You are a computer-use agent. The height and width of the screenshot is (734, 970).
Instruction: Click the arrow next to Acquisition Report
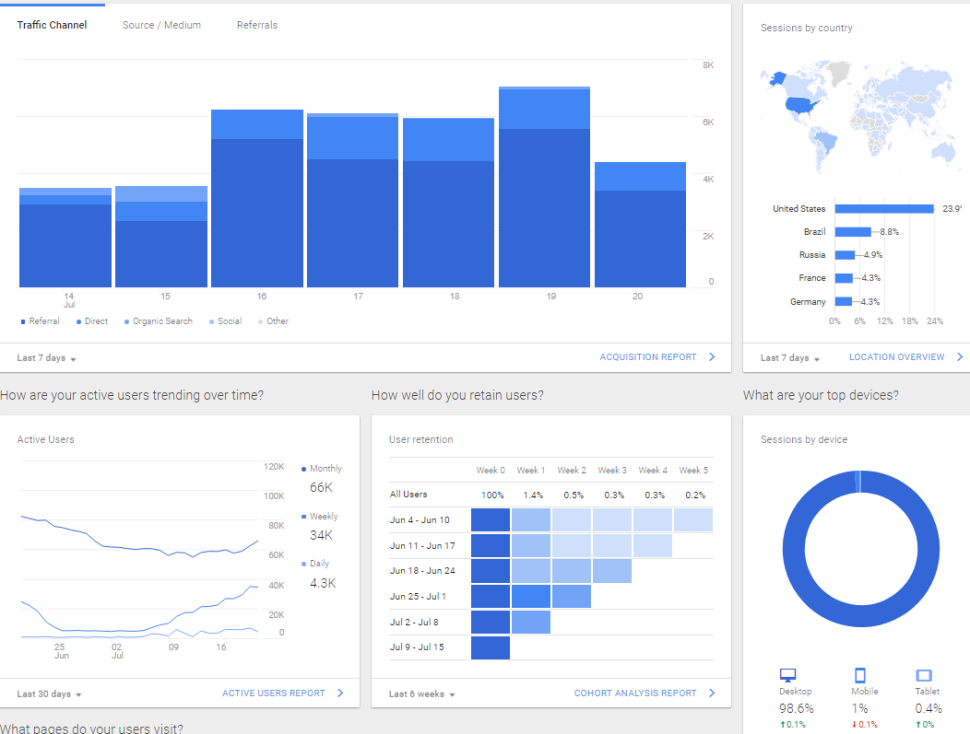pos(712,357)
